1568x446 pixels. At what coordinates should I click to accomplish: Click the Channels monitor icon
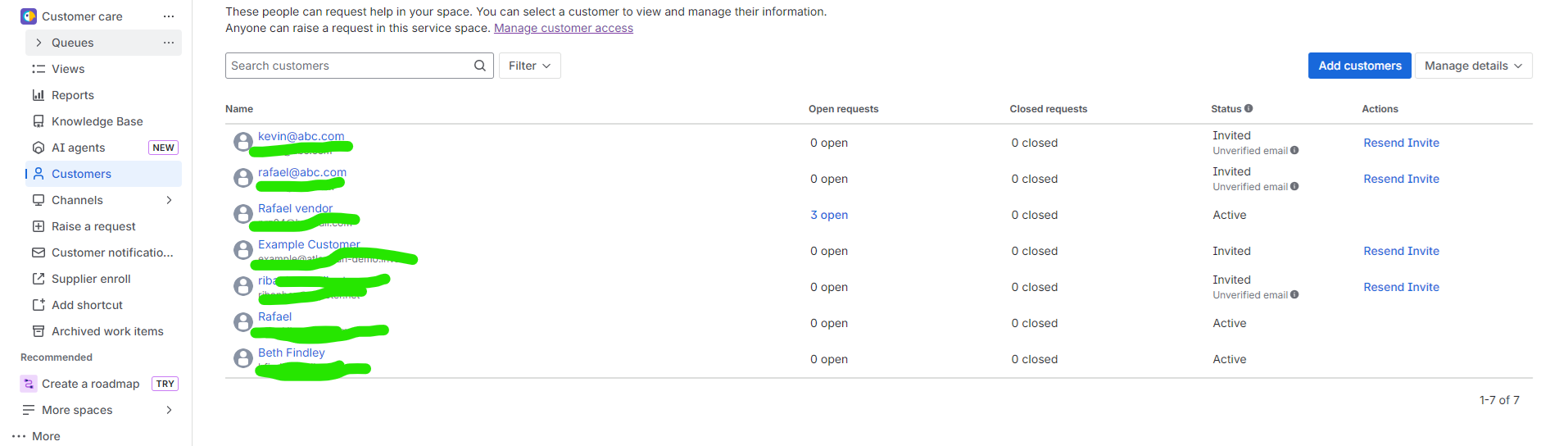[x=39, y=200]
